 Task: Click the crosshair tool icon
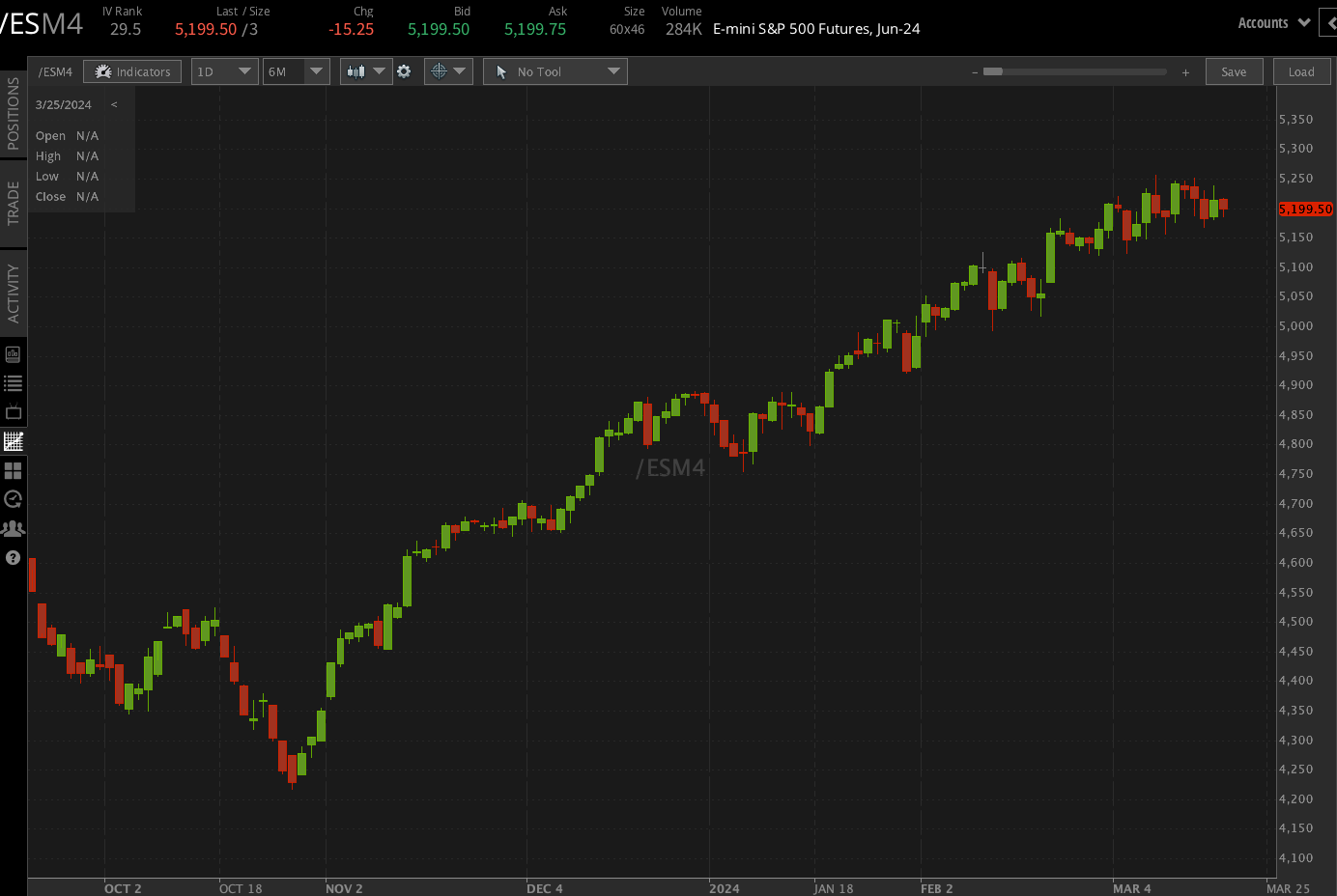tap(440, 70)
